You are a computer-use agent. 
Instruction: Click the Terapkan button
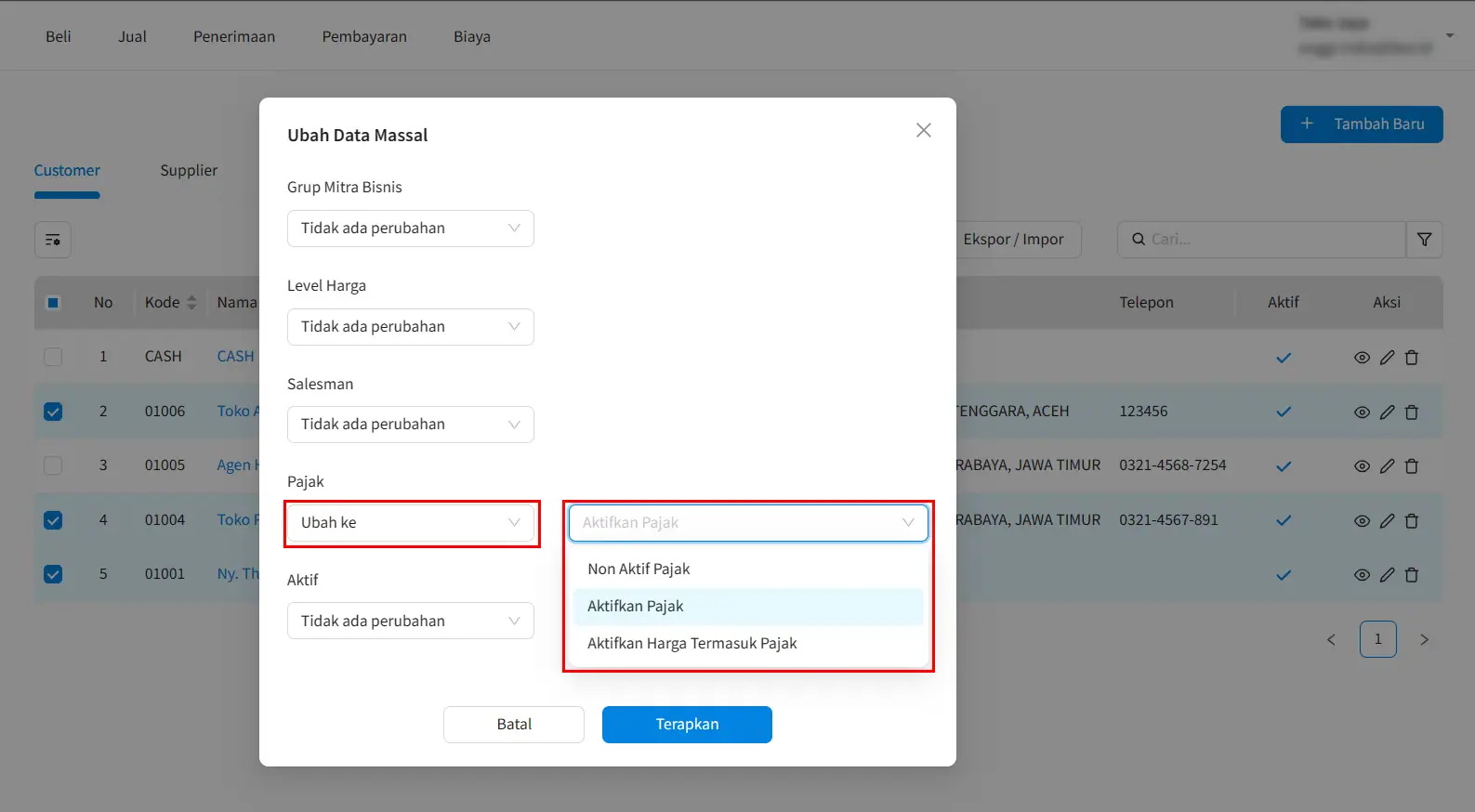(687, 725)
